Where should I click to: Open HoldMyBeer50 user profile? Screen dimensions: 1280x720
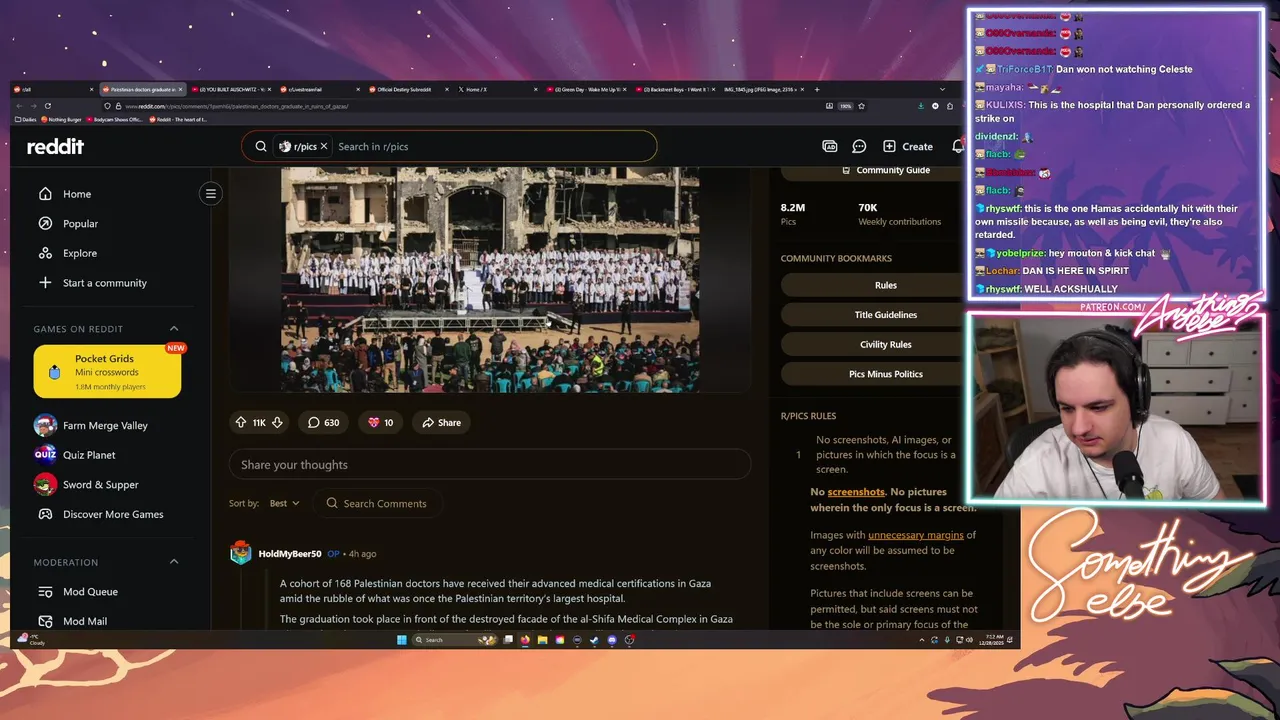[x=290, y=554]
